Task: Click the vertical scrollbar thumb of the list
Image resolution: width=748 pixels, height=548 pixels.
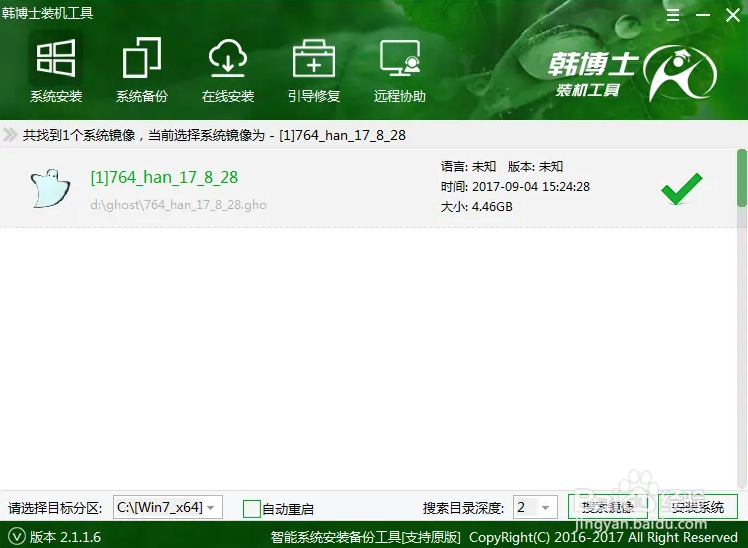Action: click(x=741, y=178)
